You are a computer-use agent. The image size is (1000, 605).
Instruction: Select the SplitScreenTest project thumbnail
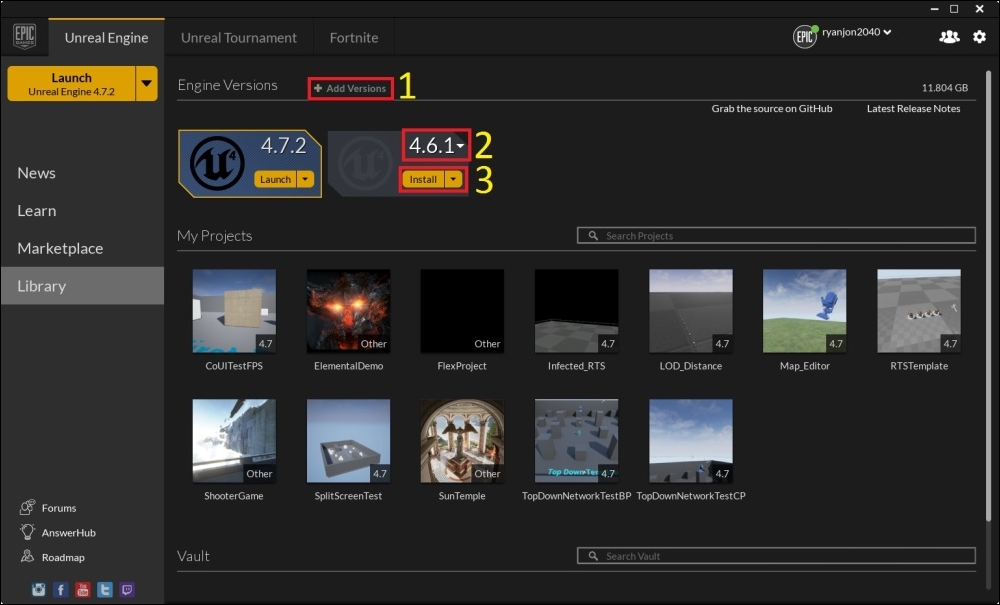pos(348,441)
